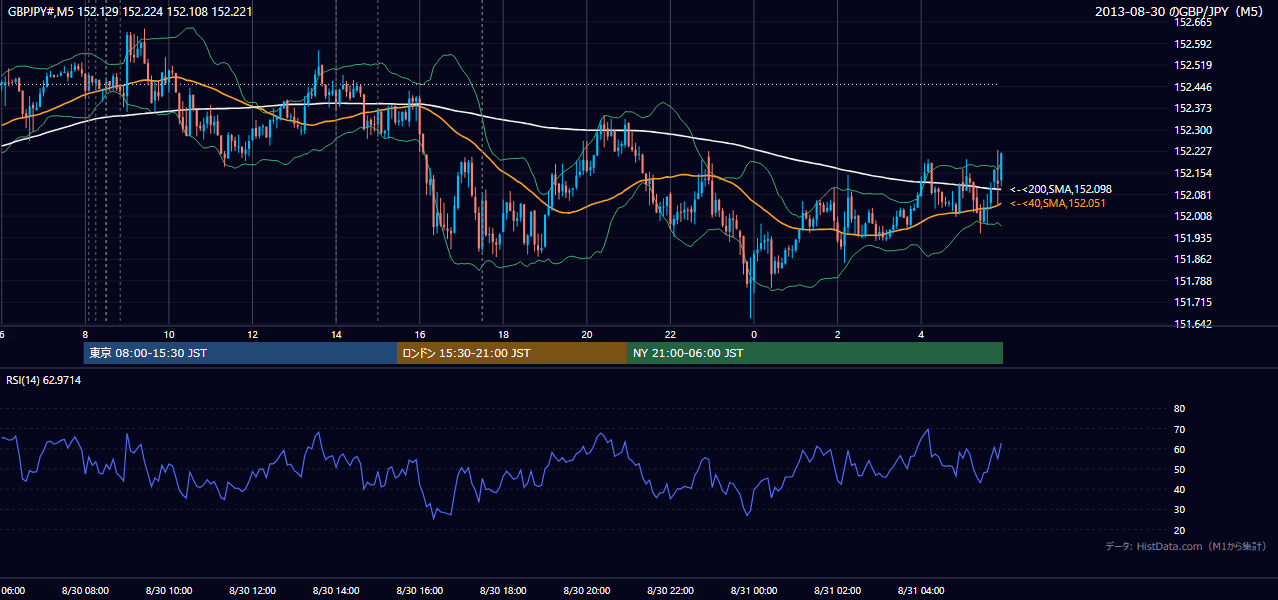
Task: Click the RSI(14) 62.9714 indicator label
Action: click(44, 380)
